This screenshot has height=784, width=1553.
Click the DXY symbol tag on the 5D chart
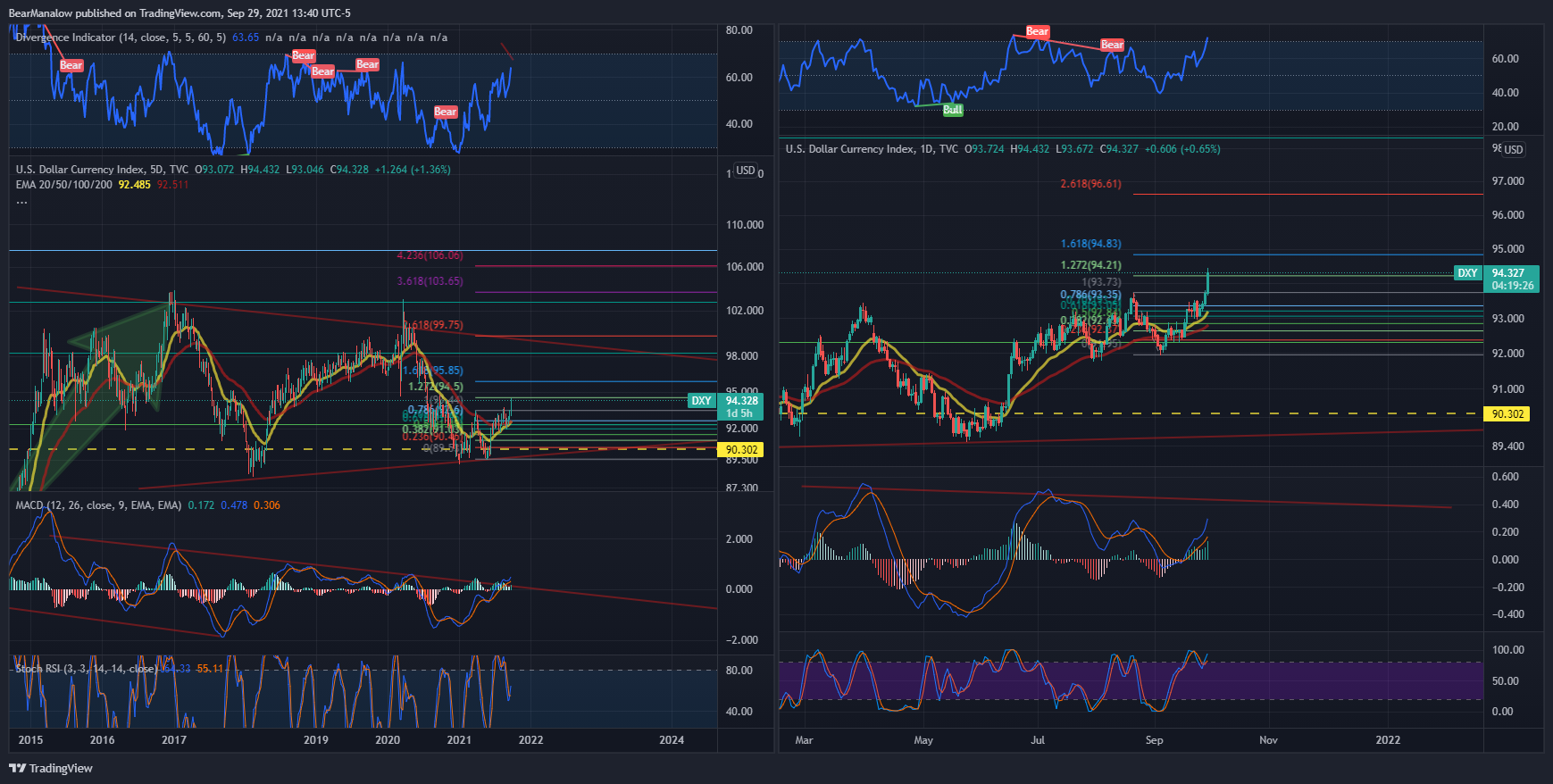click(x=702, y=401)
